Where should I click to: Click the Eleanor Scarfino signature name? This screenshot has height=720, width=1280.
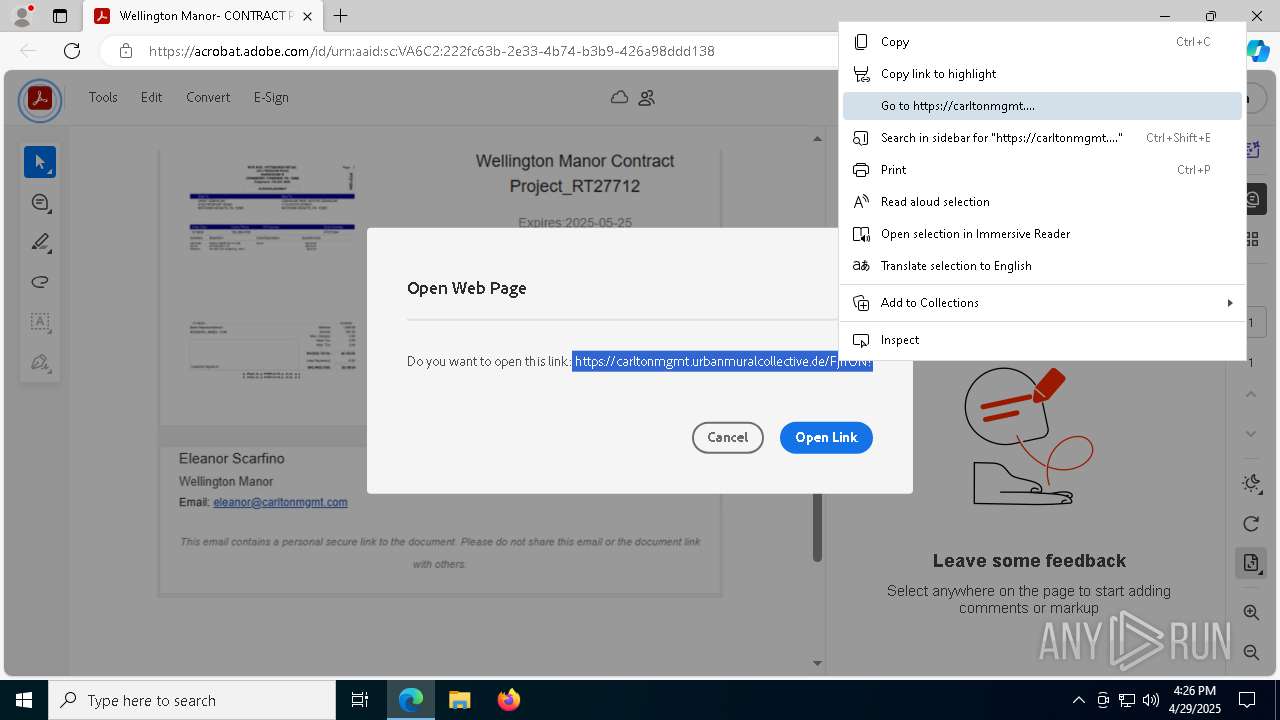(x=232, y=458)
